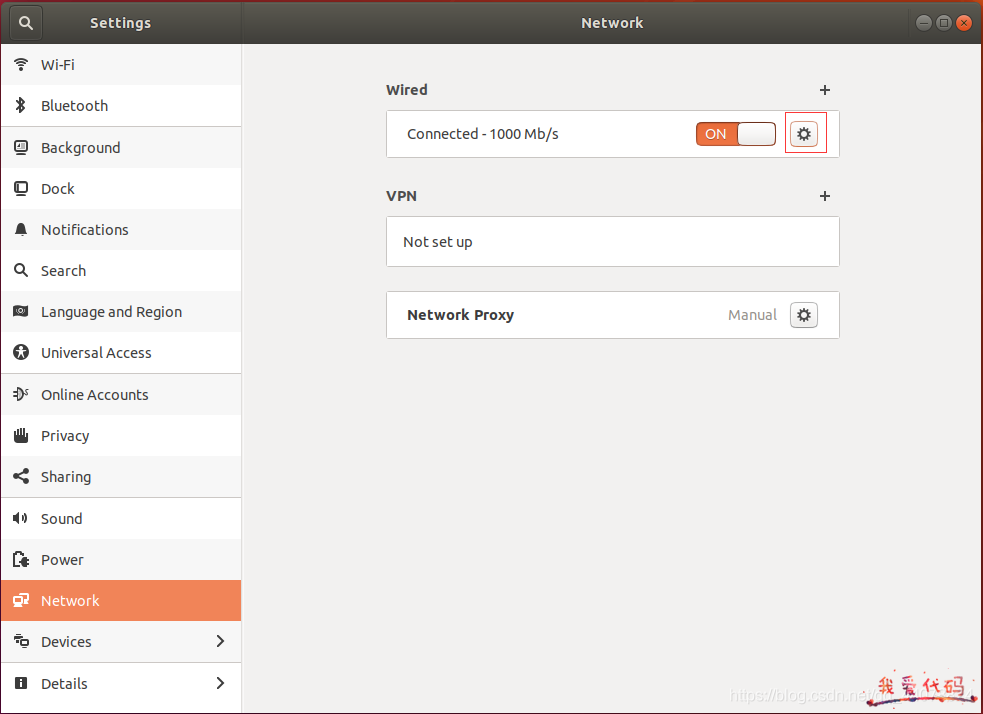Screen dimensions: 983x714
Task: Click the Search magnifier icon in sidebar list
Action: (x=21, y=270)
